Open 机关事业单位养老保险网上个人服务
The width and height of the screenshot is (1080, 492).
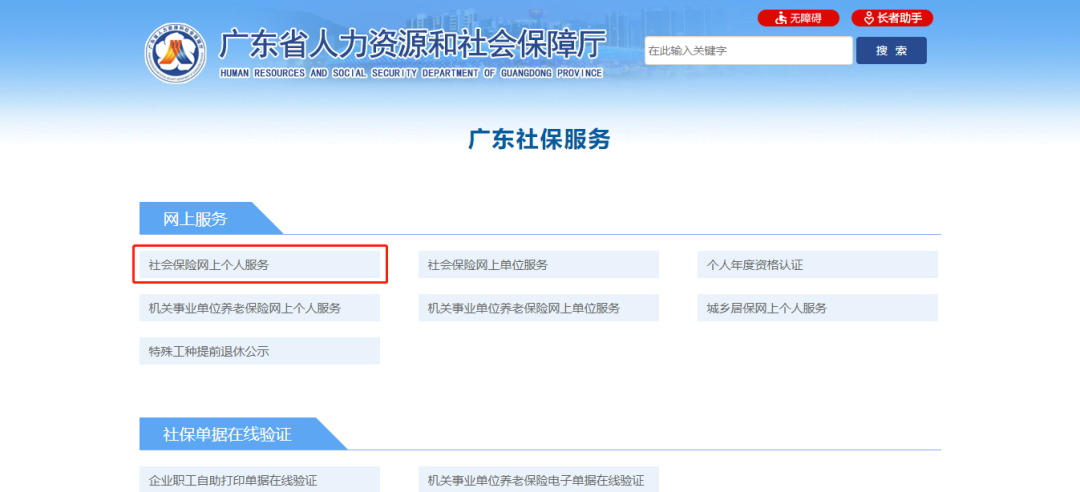(x=259, y=308)
